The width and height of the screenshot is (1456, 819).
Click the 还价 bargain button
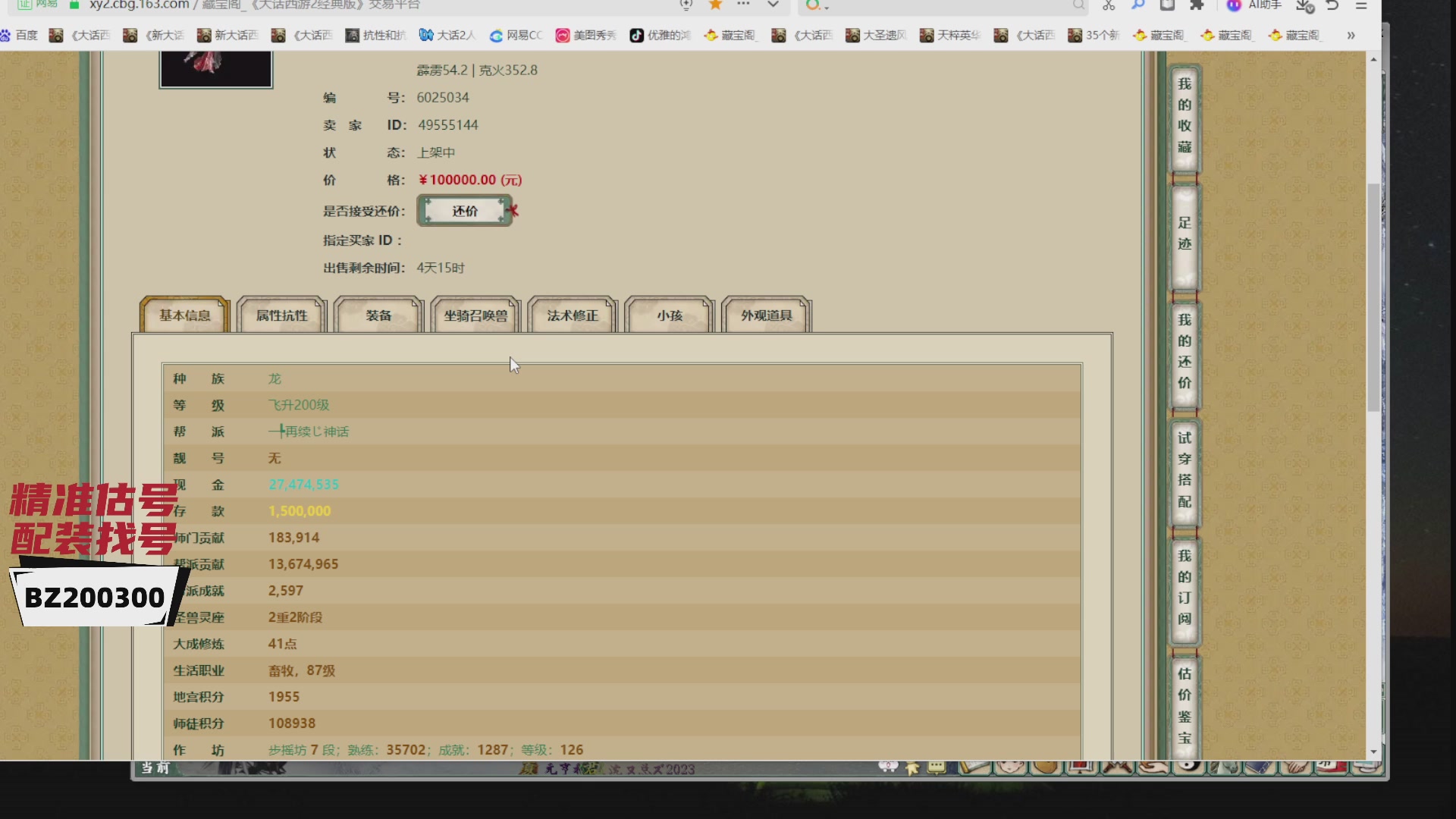pos(465,211)
